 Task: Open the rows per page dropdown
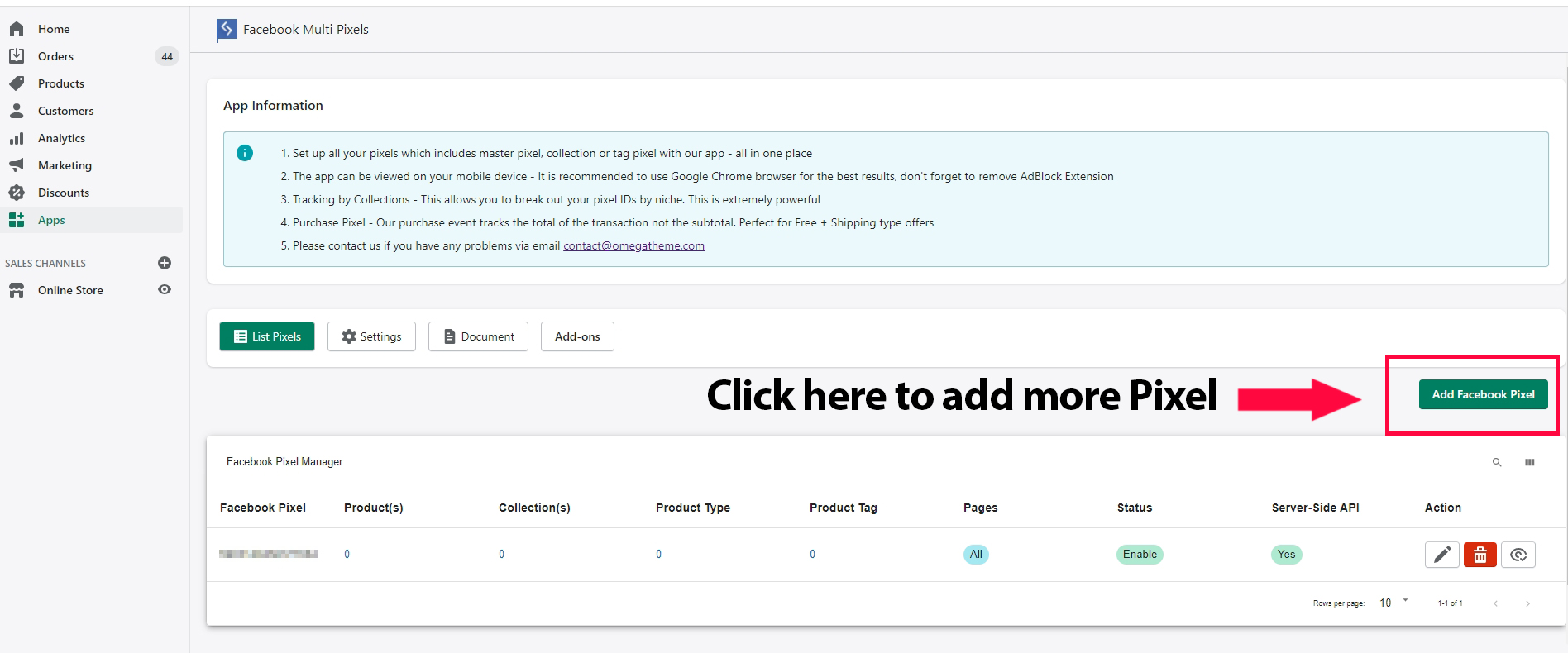(1394, 603)
